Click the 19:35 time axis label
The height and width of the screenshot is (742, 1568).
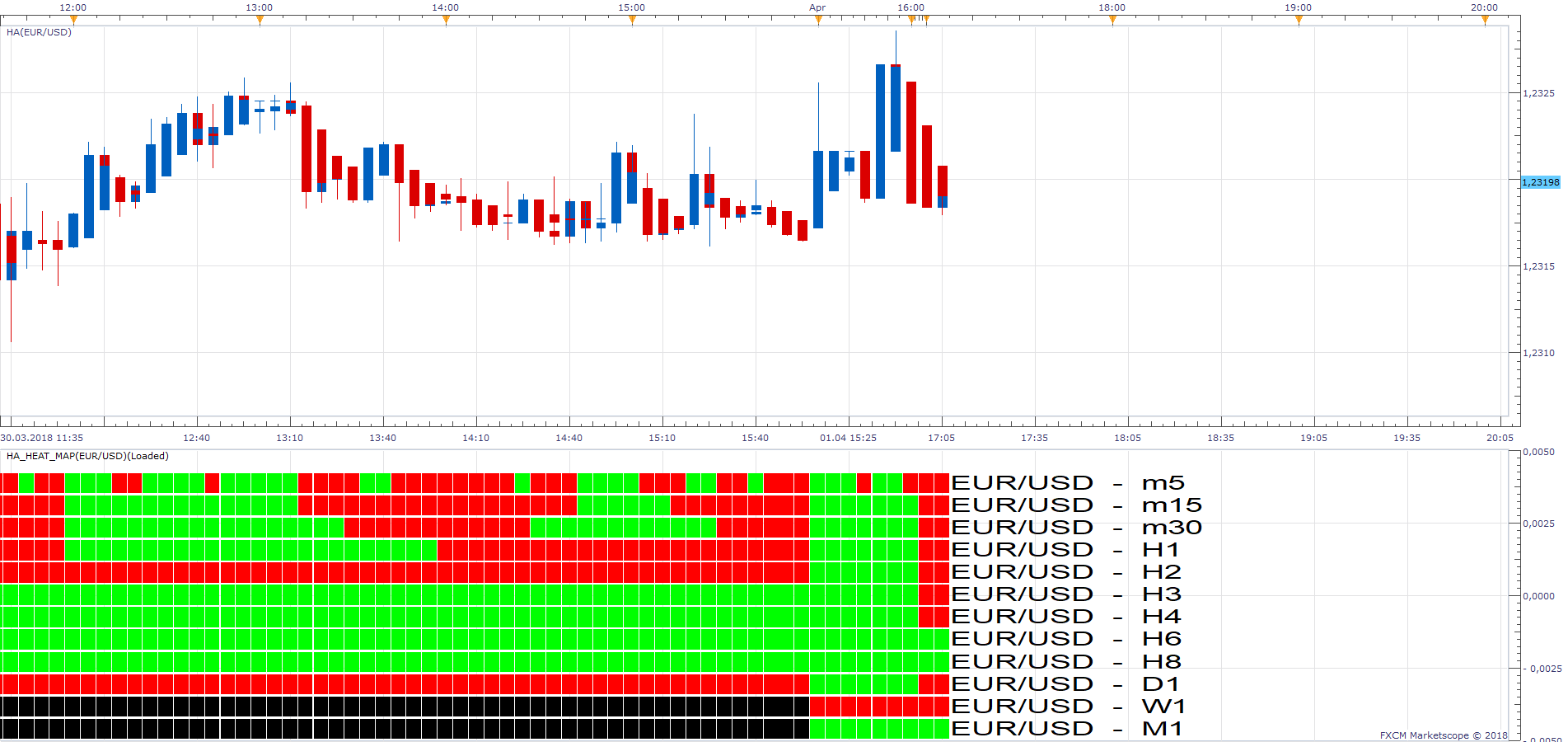[1407, 438]
